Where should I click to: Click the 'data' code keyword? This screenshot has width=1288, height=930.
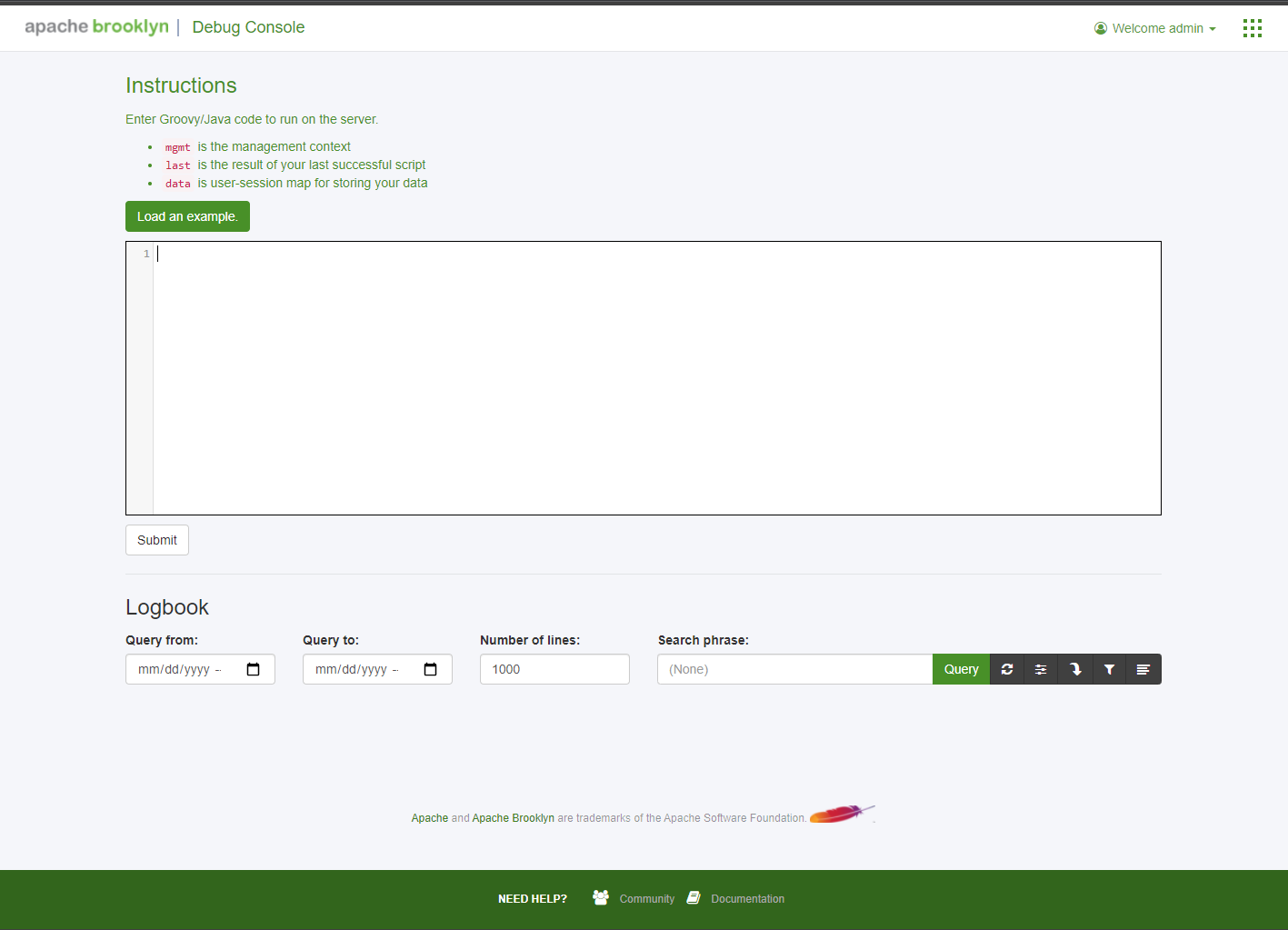pyautogui.click(x=178, y=184)
